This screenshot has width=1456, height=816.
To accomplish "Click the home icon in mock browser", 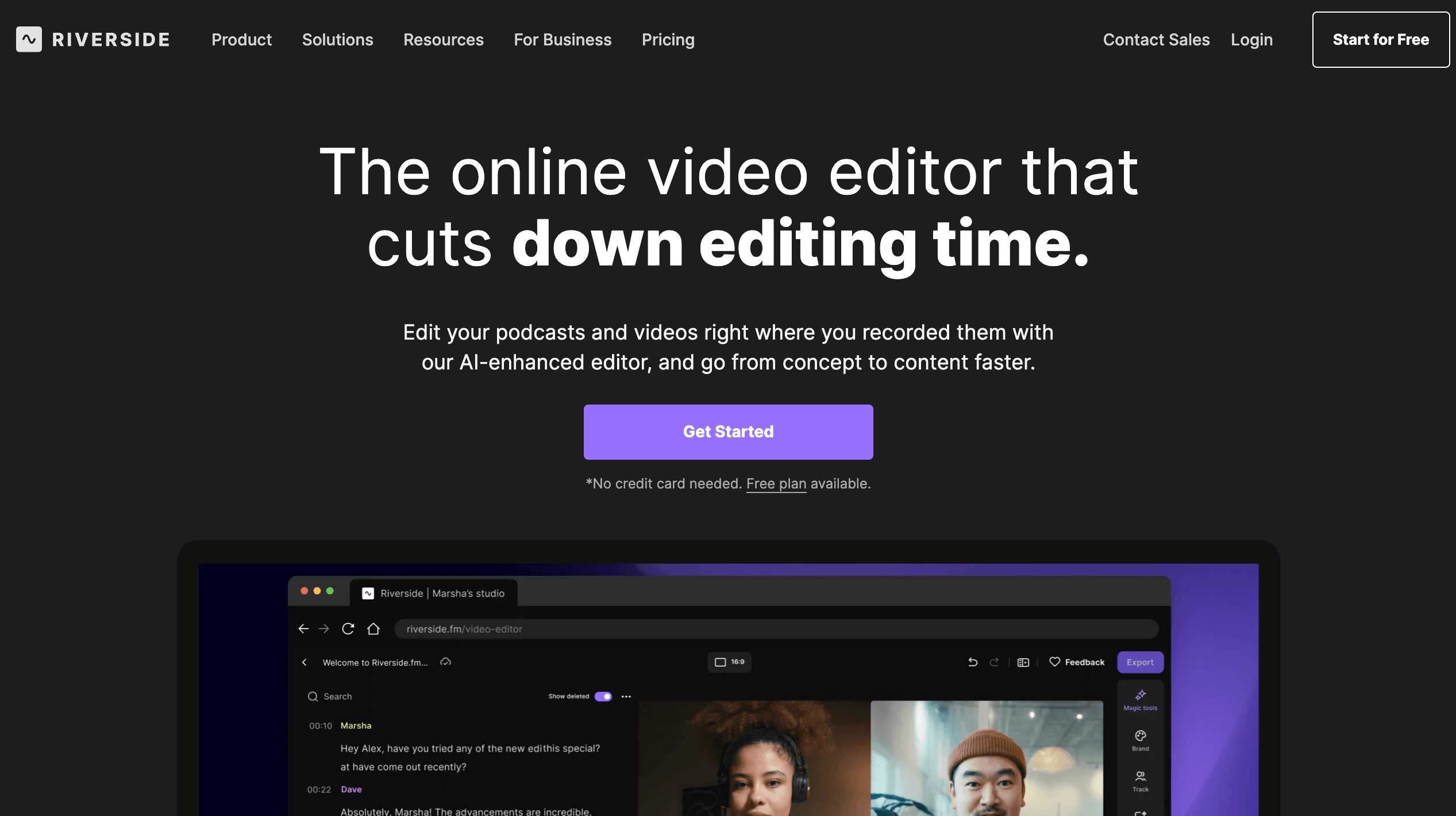I will click(373, 629).
